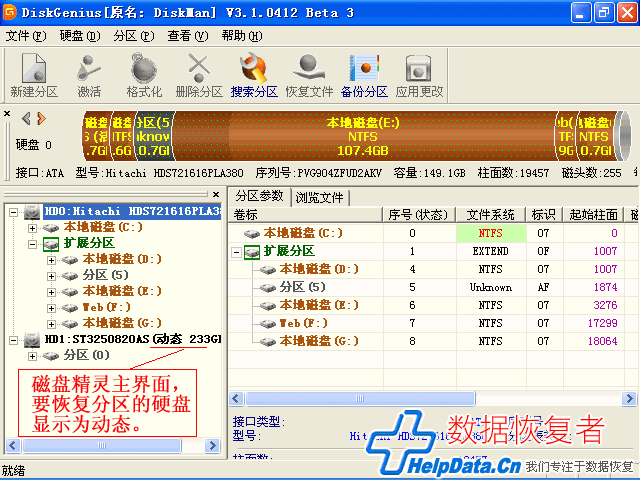Expand 分区(0) under HD1 in tree
The width and height of the screenshot is (640, 480).
coord(32,356)
